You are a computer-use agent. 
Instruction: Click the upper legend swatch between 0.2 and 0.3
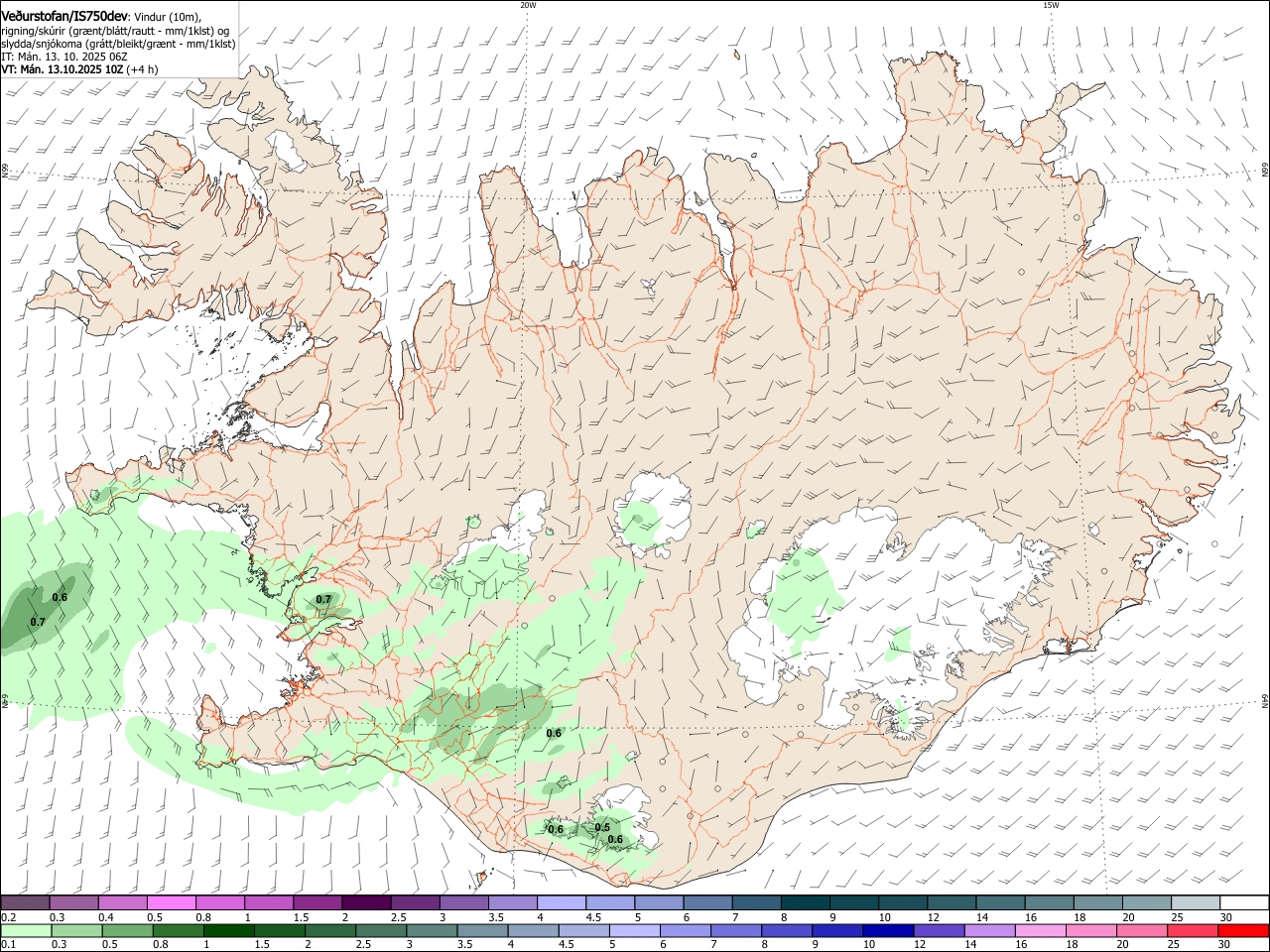click(x=25, y=903)
